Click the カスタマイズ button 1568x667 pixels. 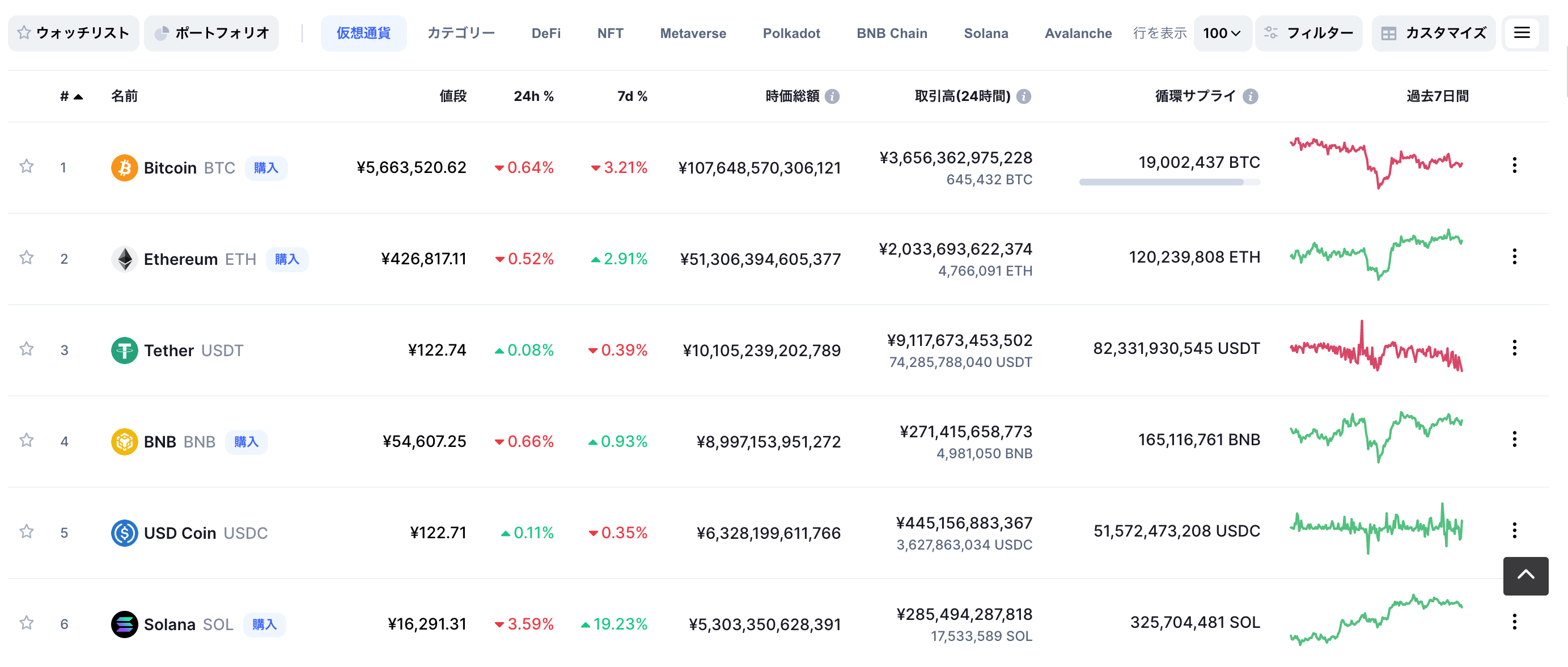click(1434, 33)
